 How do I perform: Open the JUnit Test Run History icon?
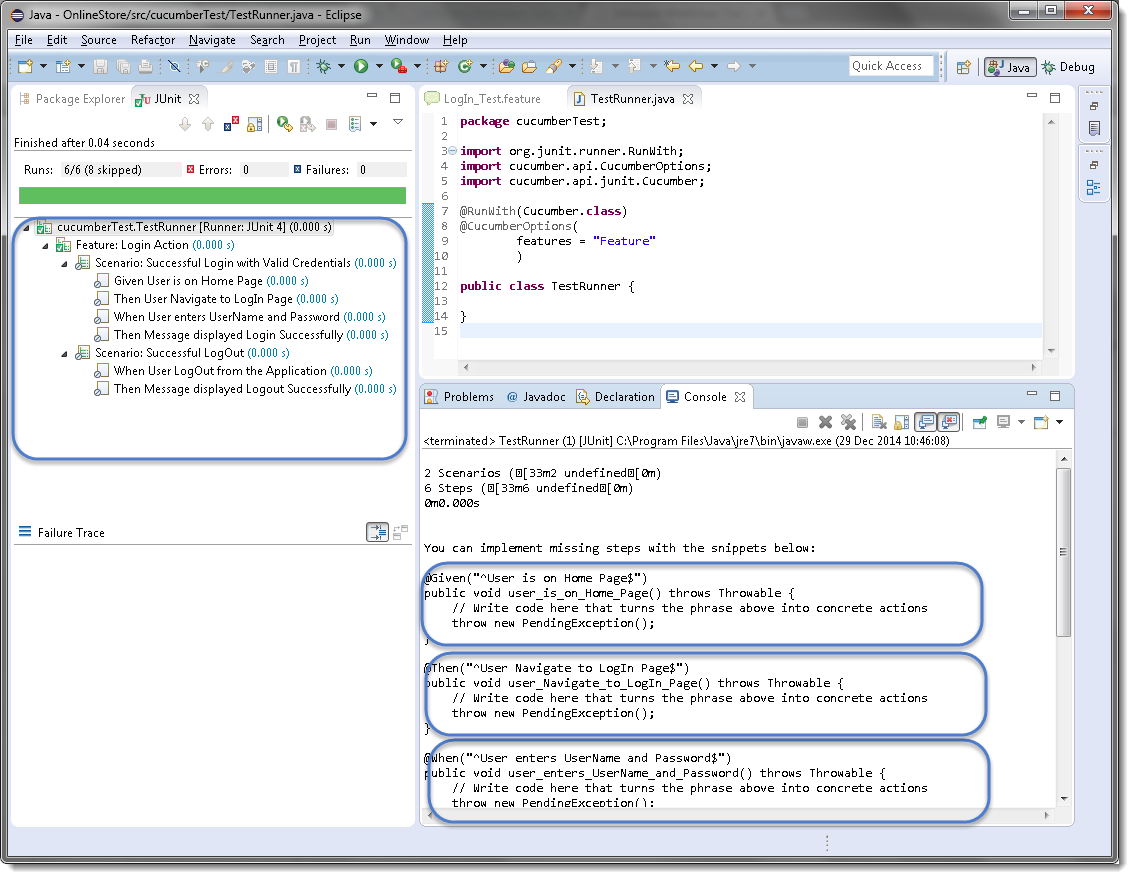click(x=355, y=124)
